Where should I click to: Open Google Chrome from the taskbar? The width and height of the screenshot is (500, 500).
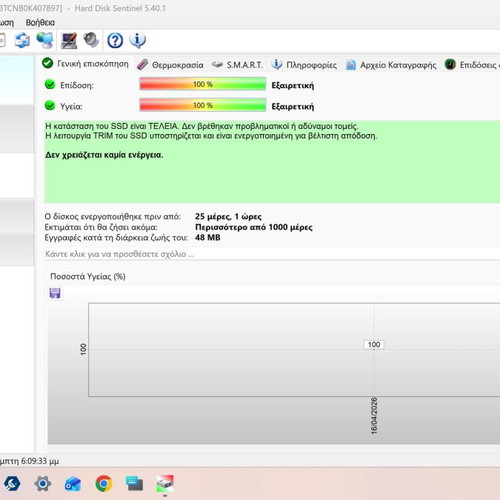point(104,483)
